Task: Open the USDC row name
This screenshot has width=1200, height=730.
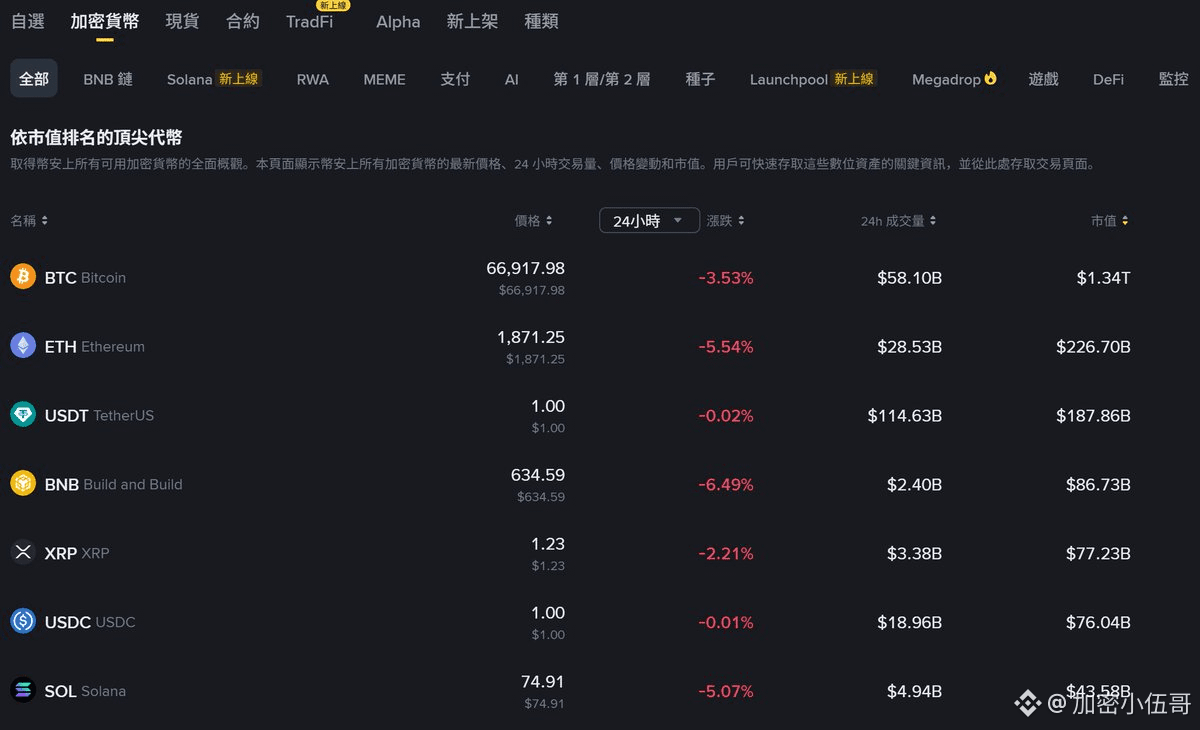Action: point(90,622)
